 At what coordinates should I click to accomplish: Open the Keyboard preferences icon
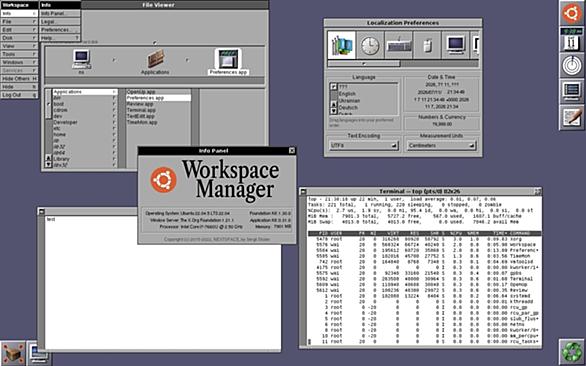click(399, 45)
